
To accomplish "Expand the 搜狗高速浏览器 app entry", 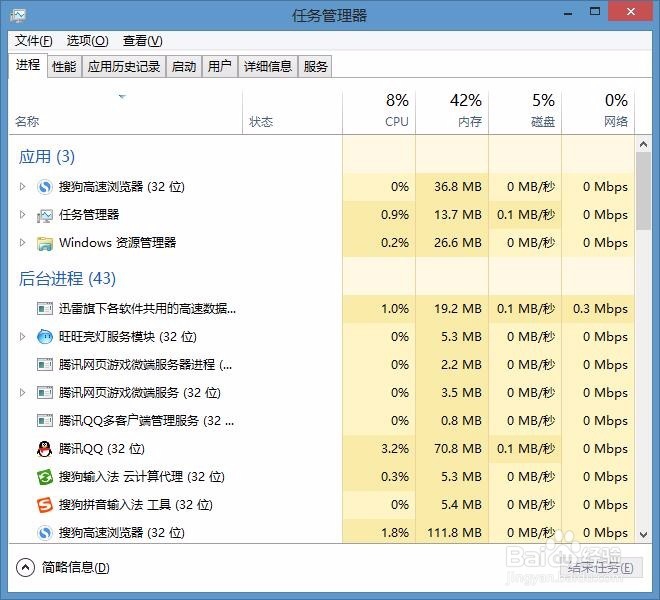I will [22, 187].
